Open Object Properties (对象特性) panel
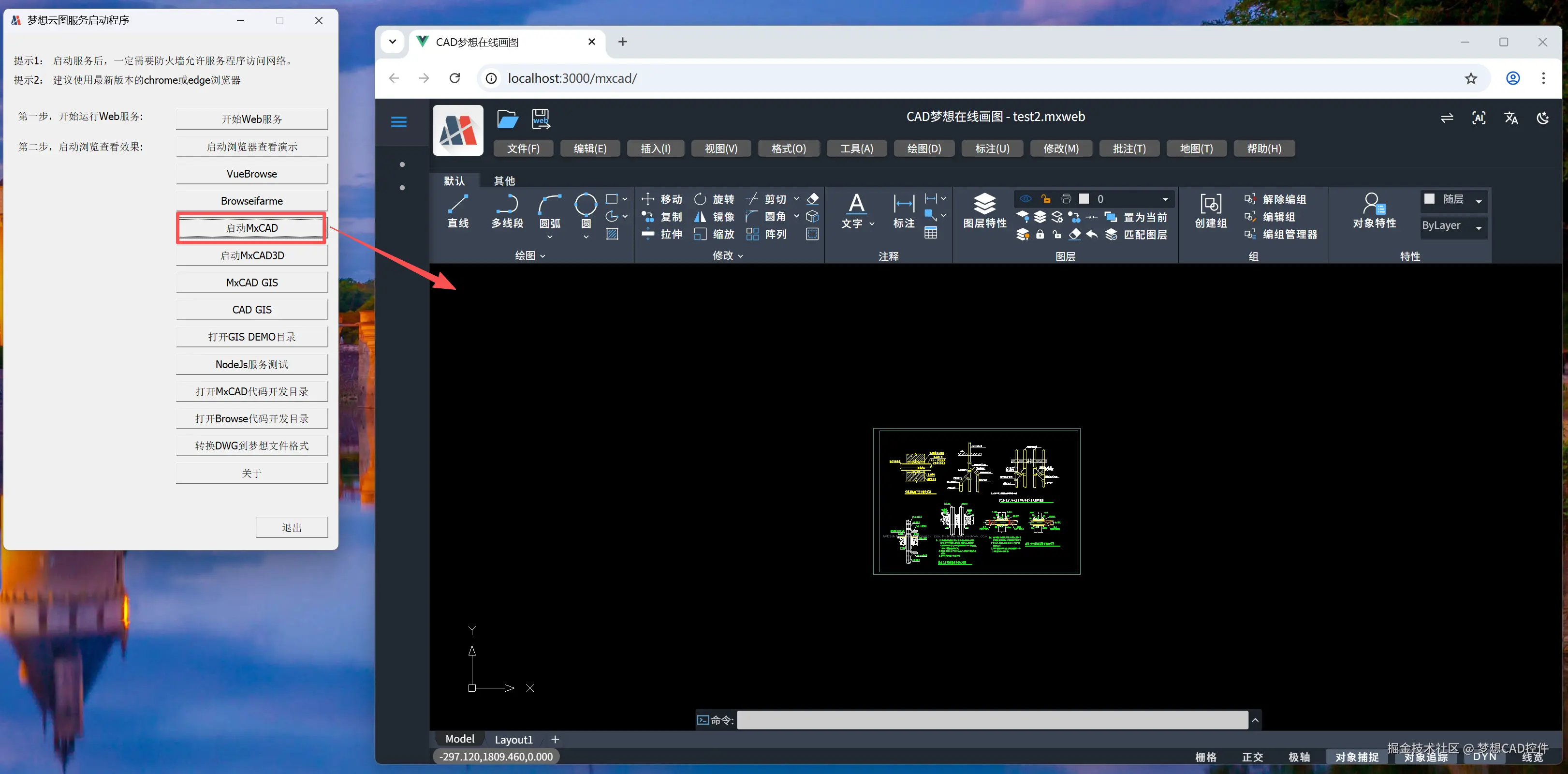Screen dimensions: 1568x774 (1374, 210)
